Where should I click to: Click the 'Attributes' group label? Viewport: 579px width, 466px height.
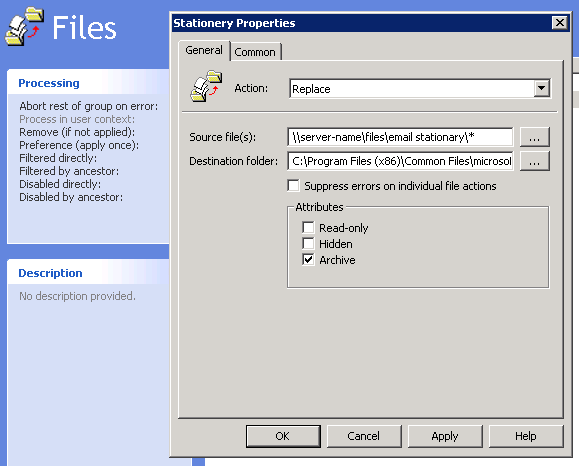pos(319,207)
